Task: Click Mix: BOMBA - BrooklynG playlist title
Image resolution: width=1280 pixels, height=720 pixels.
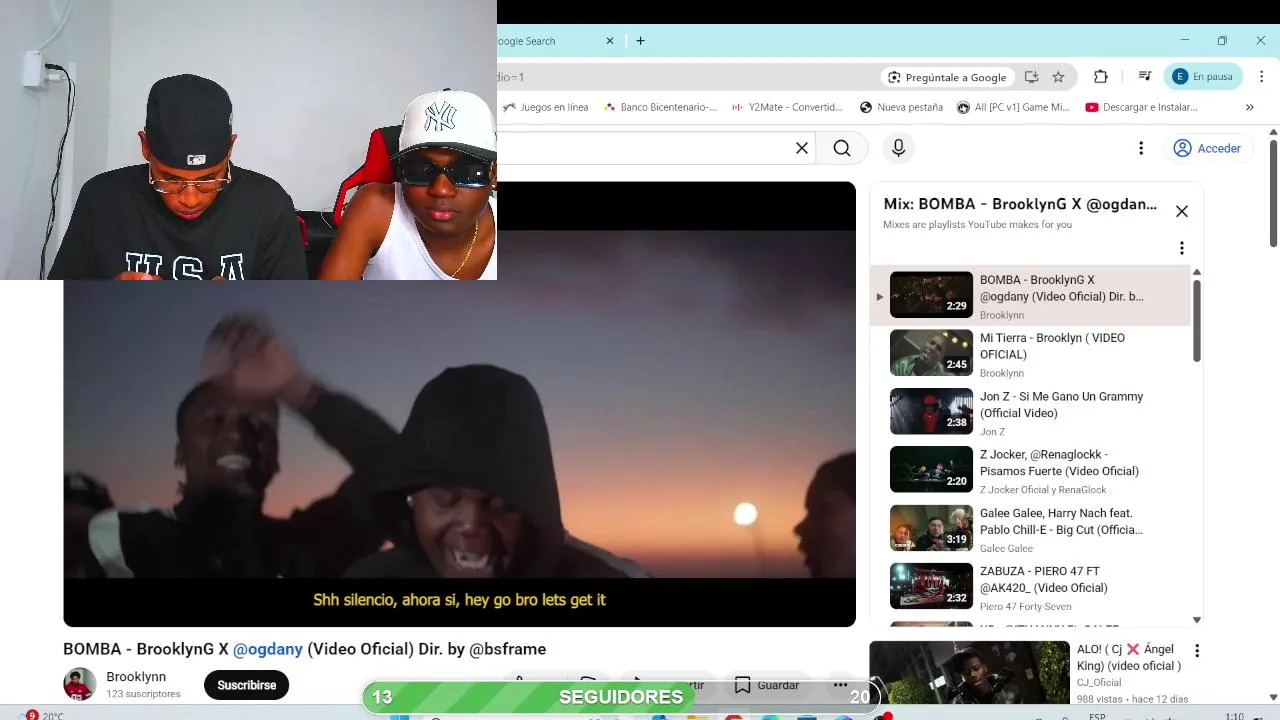Action: [1020, 204]
